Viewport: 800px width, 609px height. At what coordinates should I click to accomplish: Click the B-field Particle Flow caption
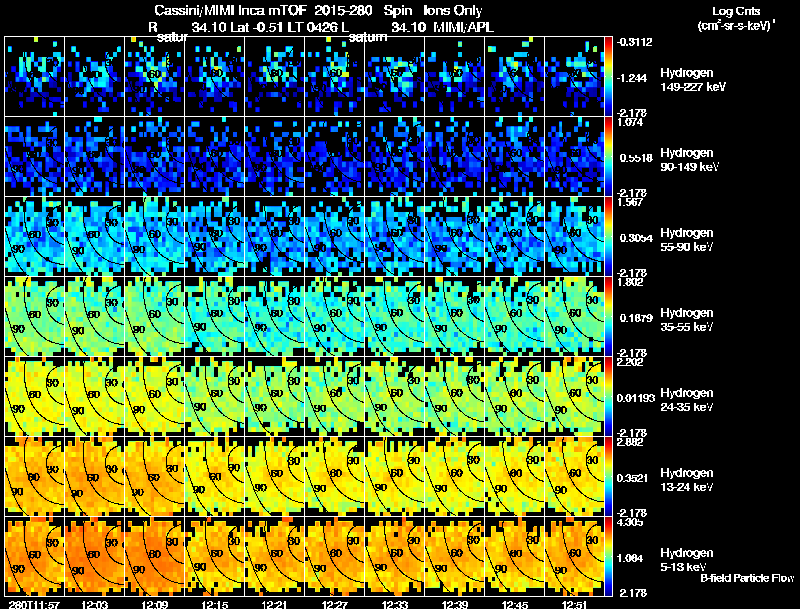[x=747, y=578]
